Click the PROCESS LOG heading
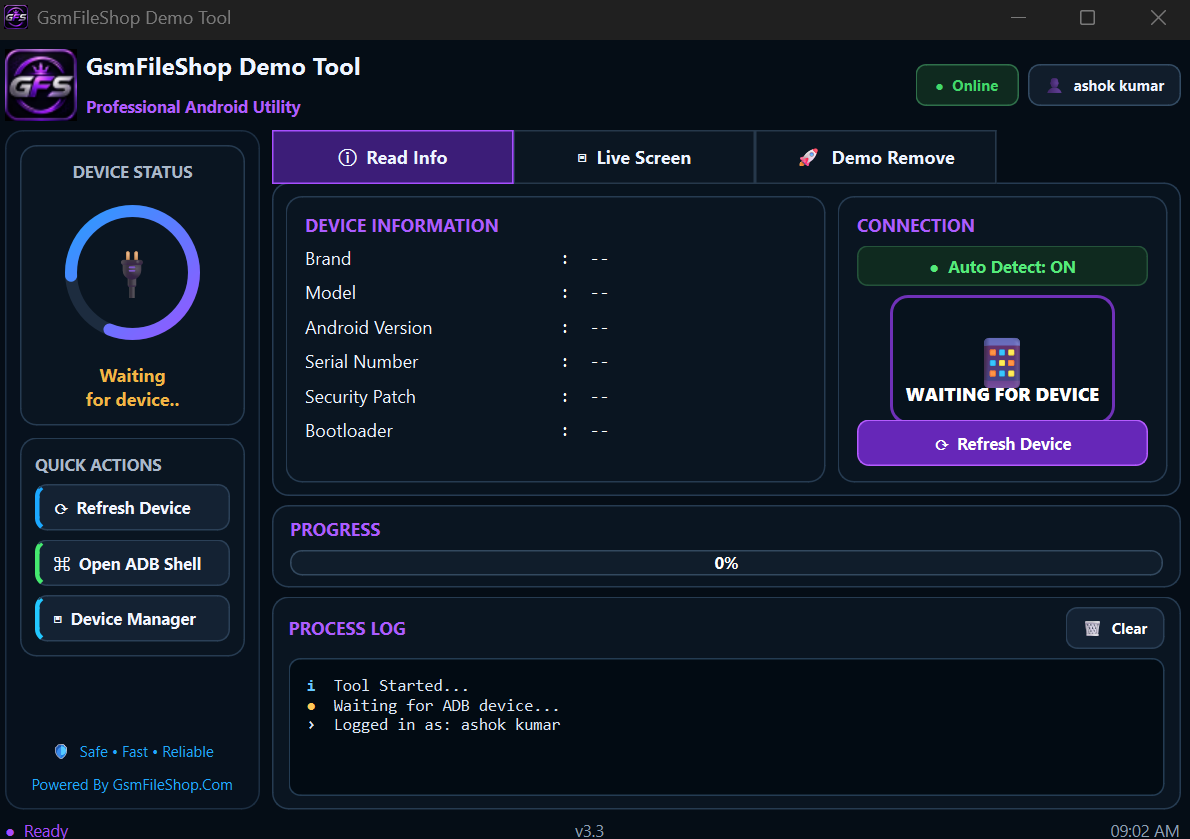 [347, 628]
